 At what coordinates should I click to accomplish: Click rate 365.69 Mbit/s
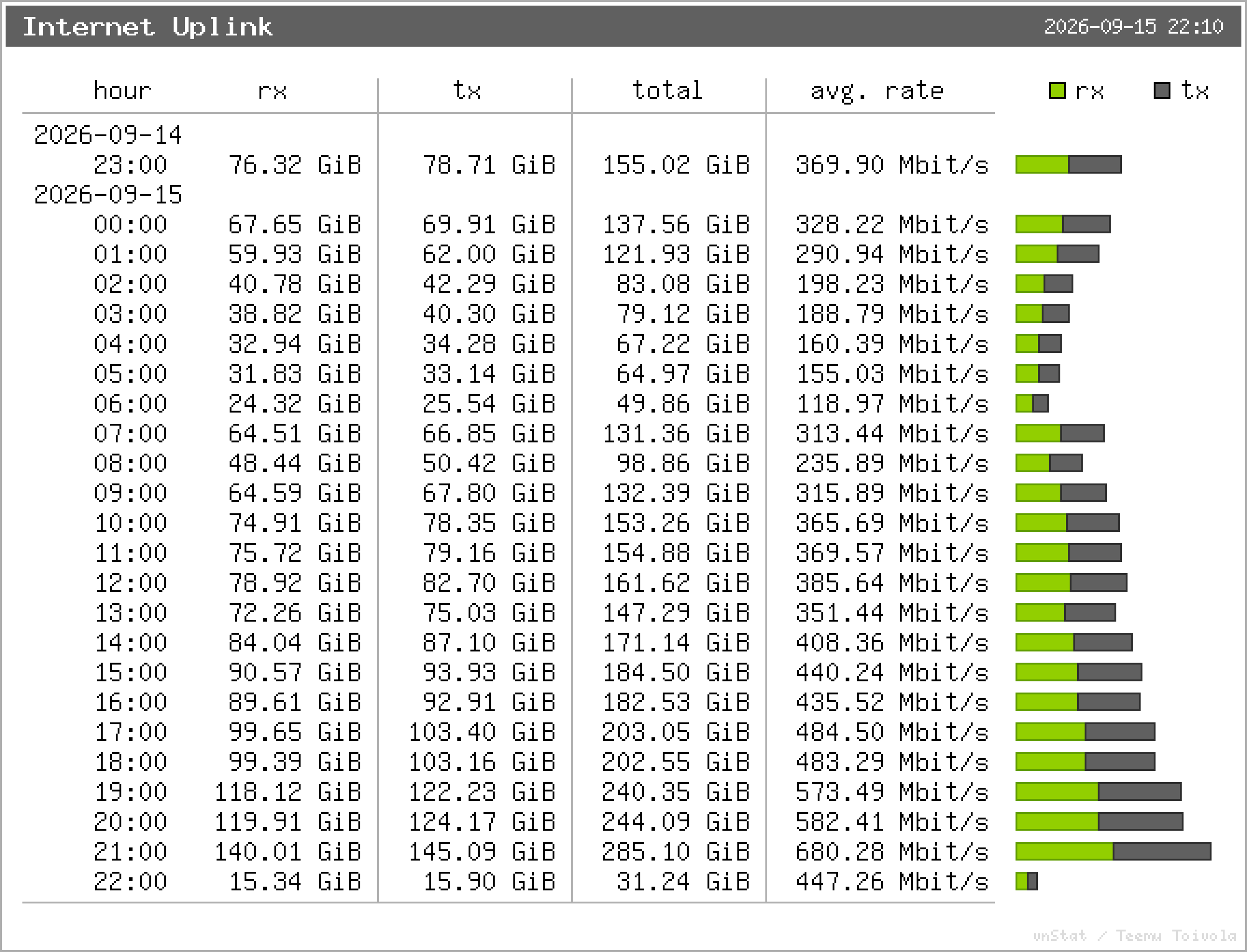point(892,523)
